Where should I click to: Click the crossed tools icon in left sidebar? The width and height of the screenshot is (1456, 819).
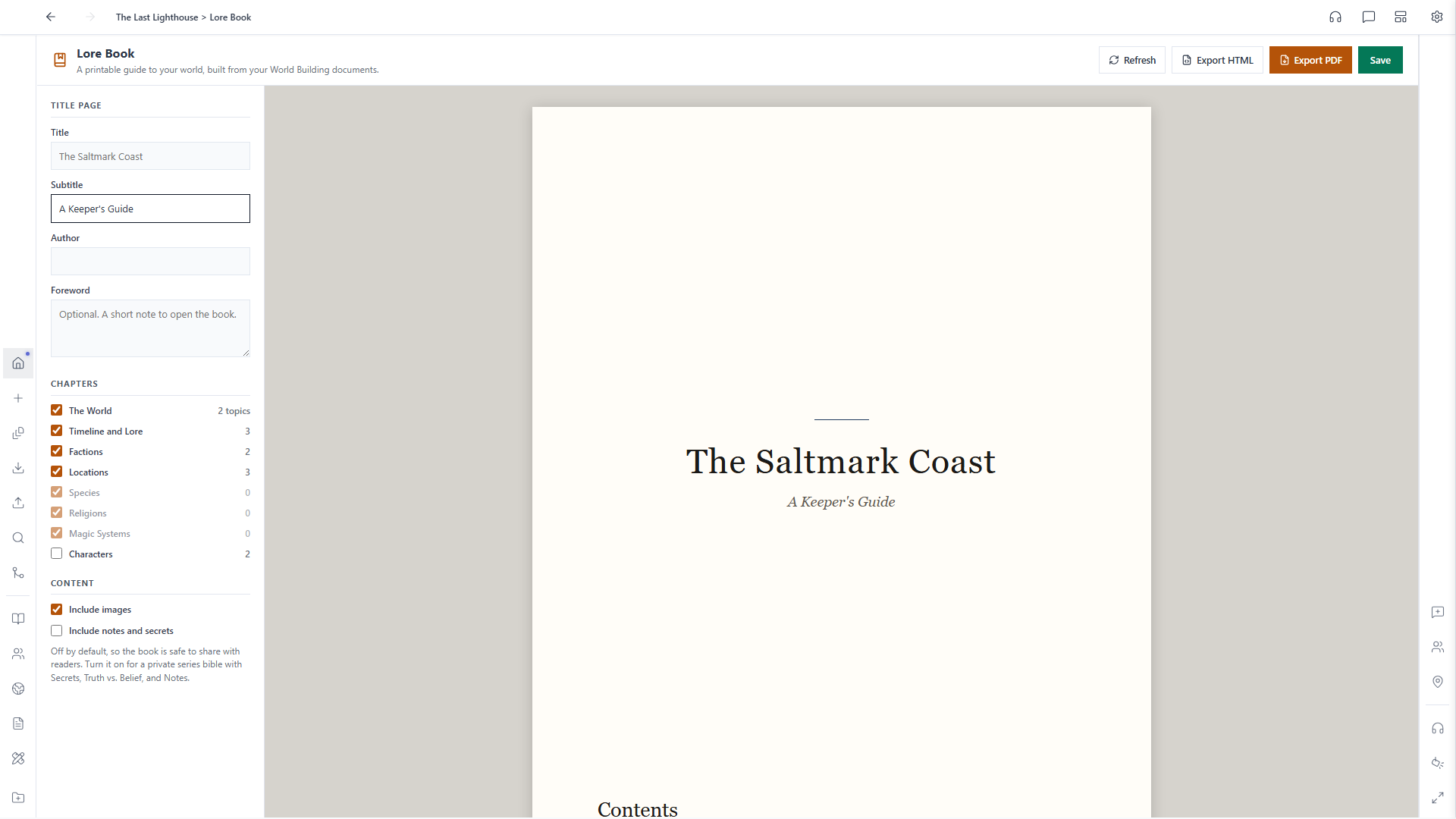coord(18,758)
